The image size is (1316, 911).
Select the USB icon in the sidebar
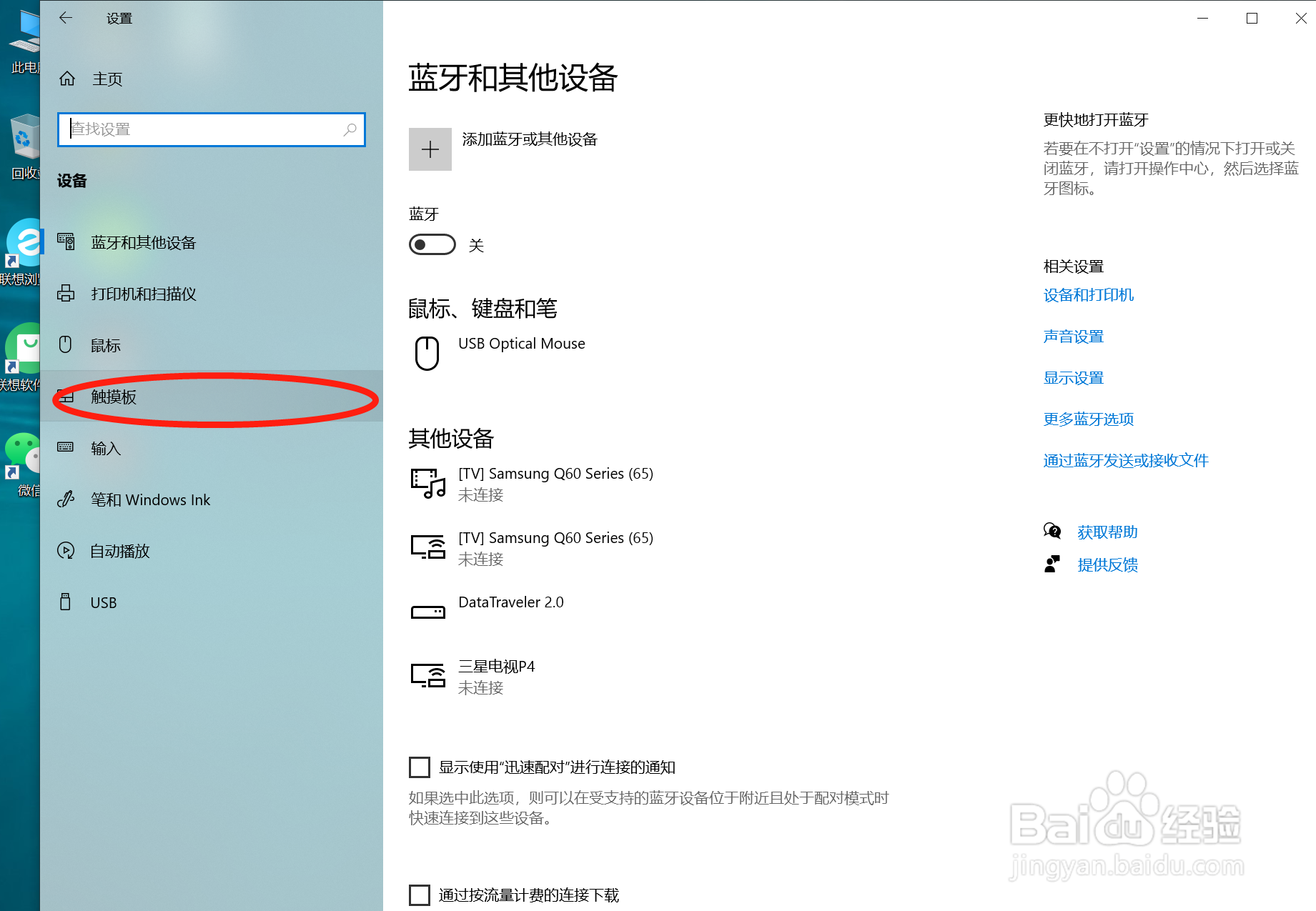66,602
